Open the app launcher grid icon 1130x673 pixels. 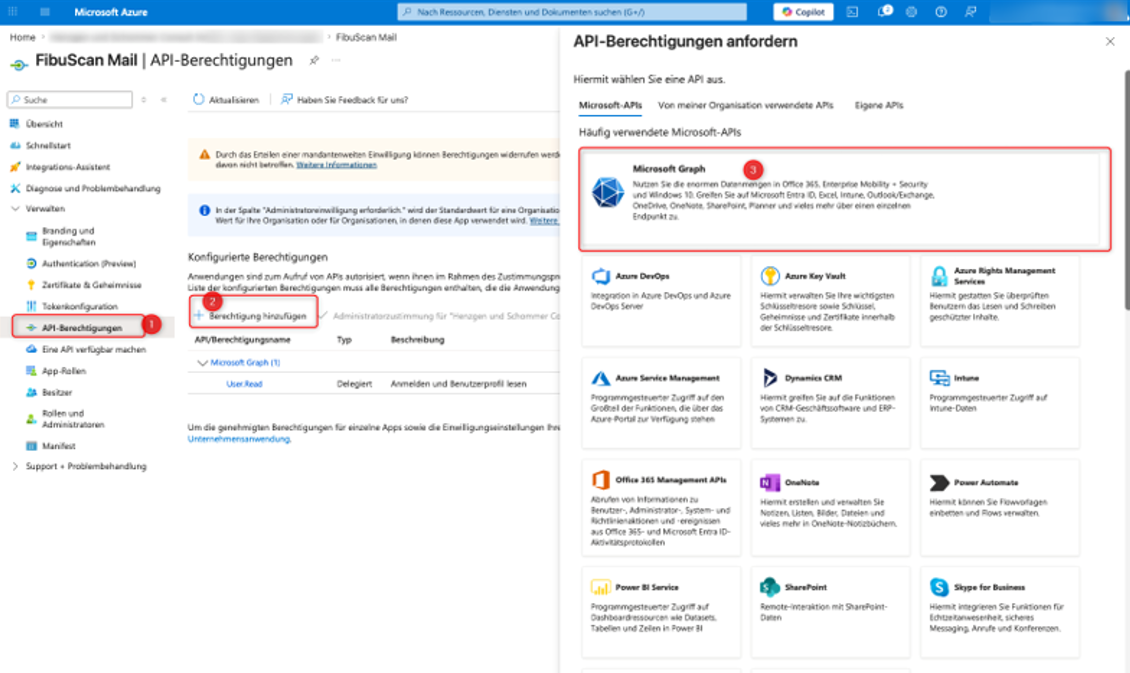click(x=13, y=12)
